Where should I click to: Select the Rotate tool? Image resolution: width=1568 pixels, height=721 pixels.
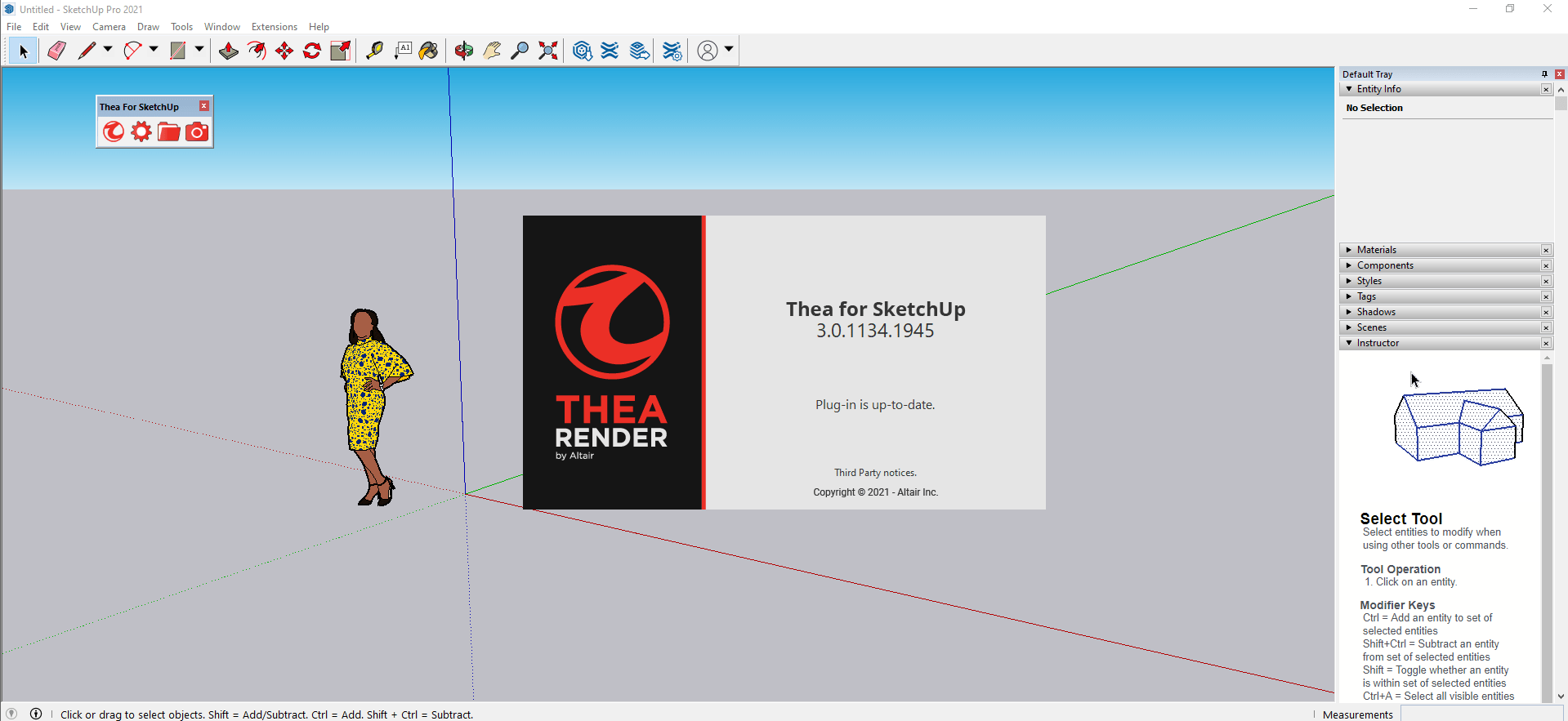312,51
